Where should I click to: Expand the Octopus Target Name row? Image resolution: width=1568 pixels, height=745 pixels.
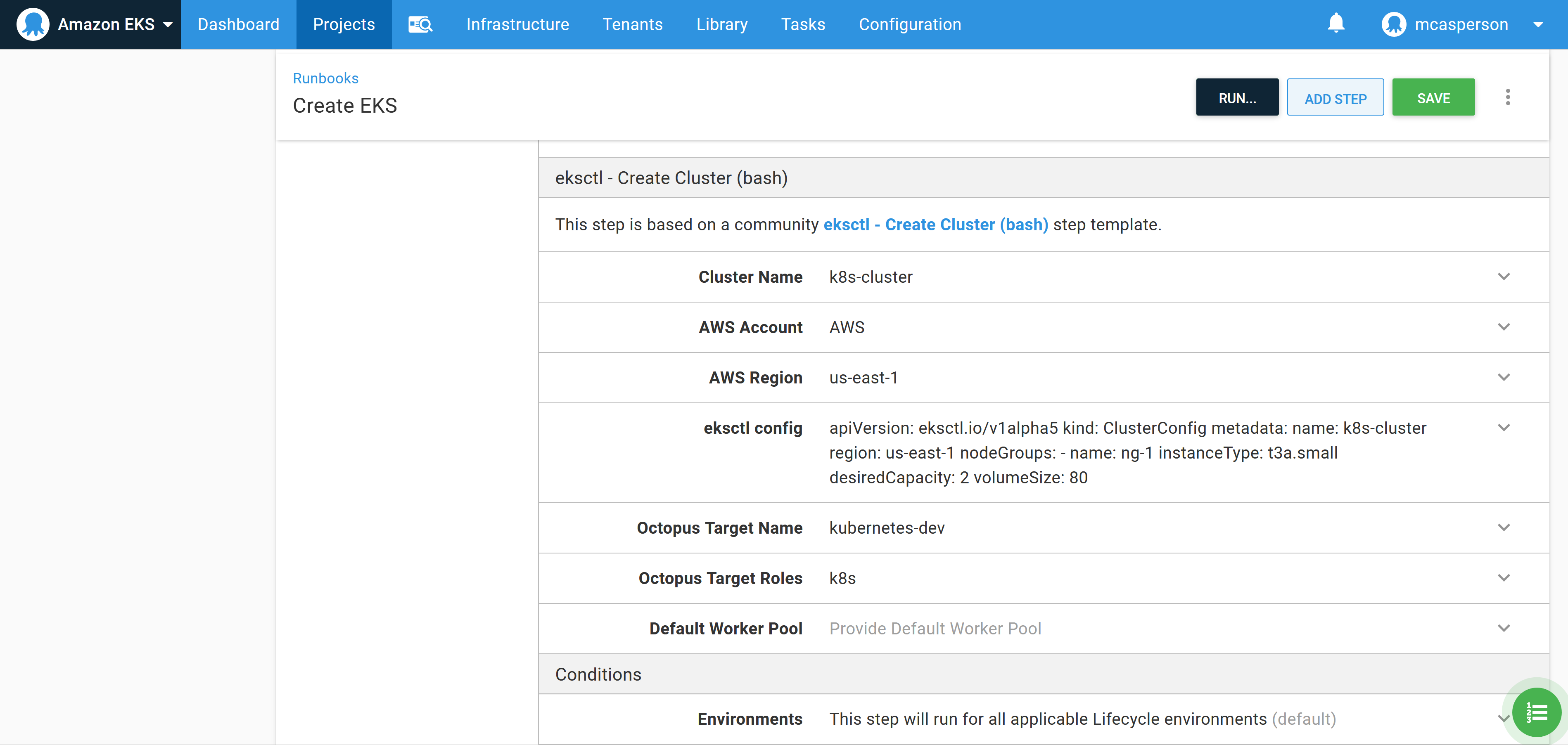point(1504,528)
